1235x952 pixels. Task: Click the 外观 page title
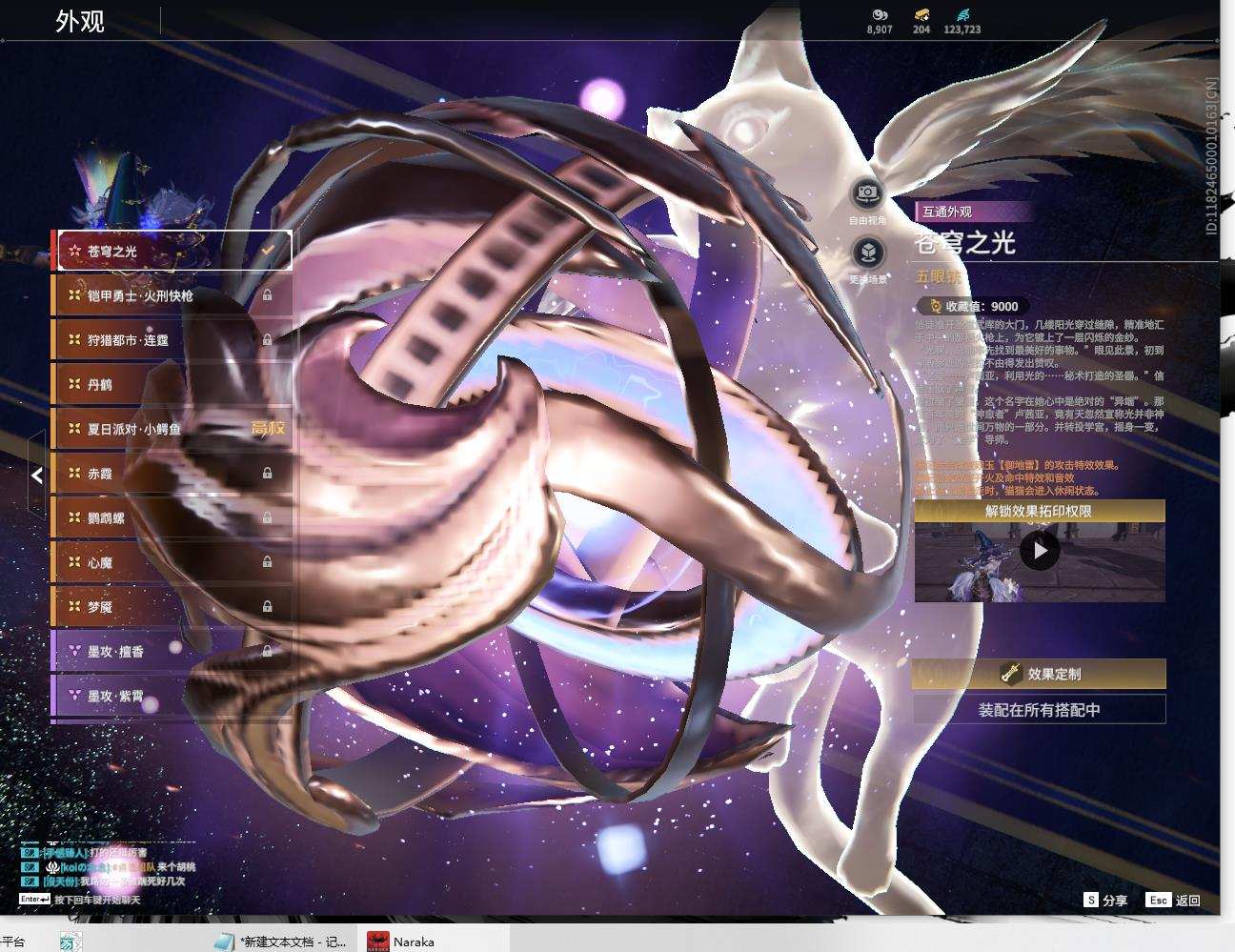[80, 21]
